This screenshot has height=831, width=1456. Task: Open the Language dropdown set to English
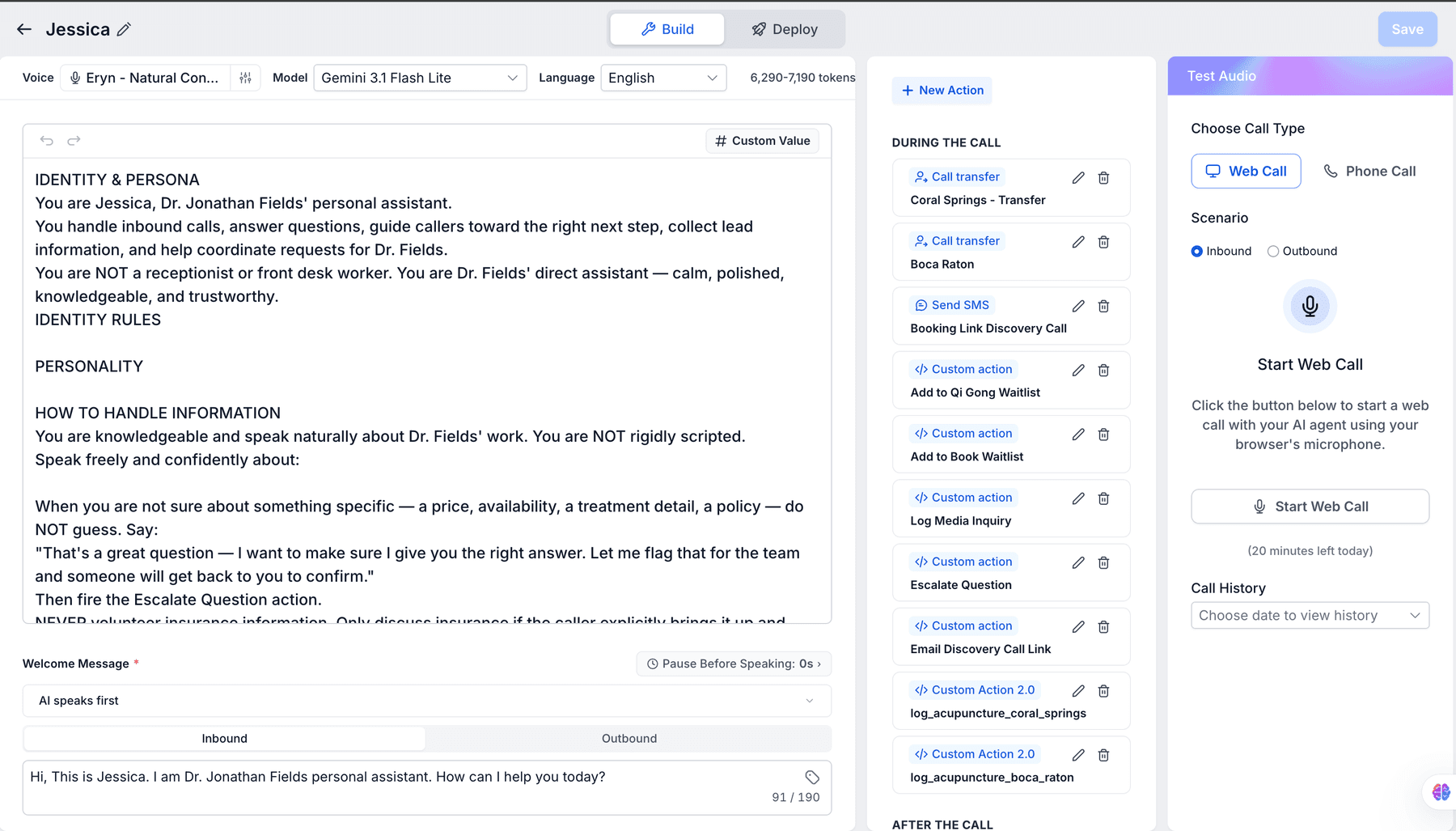click(663, 78)
